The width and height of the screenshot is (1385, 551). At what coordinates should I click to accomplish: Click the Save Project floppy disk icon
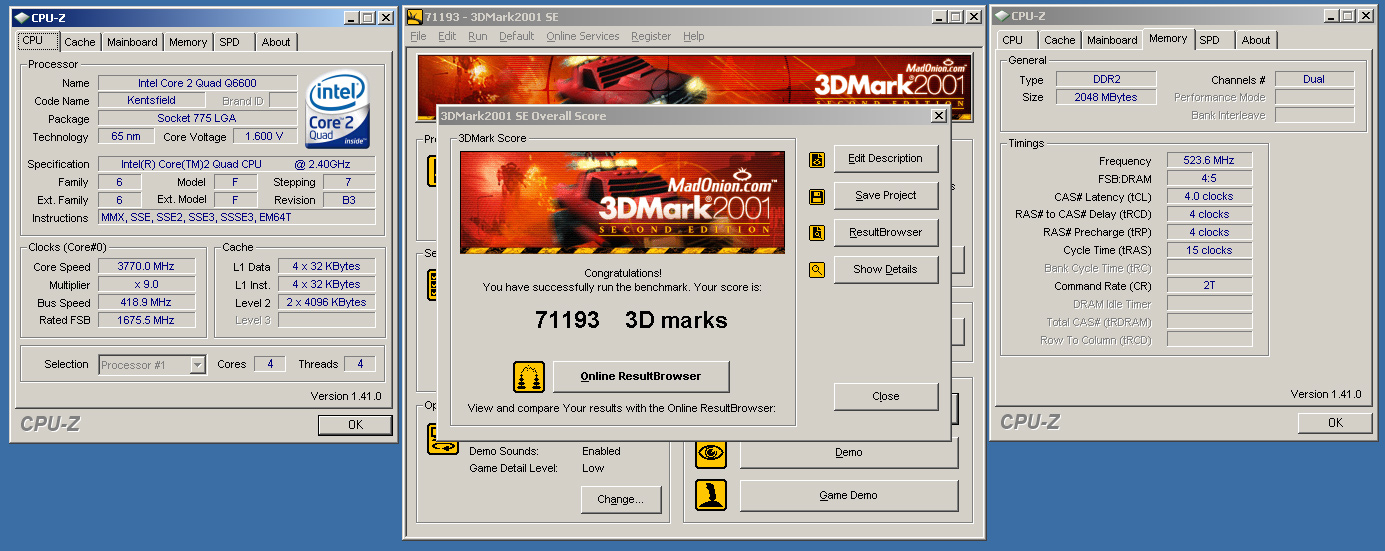(817, 196)
